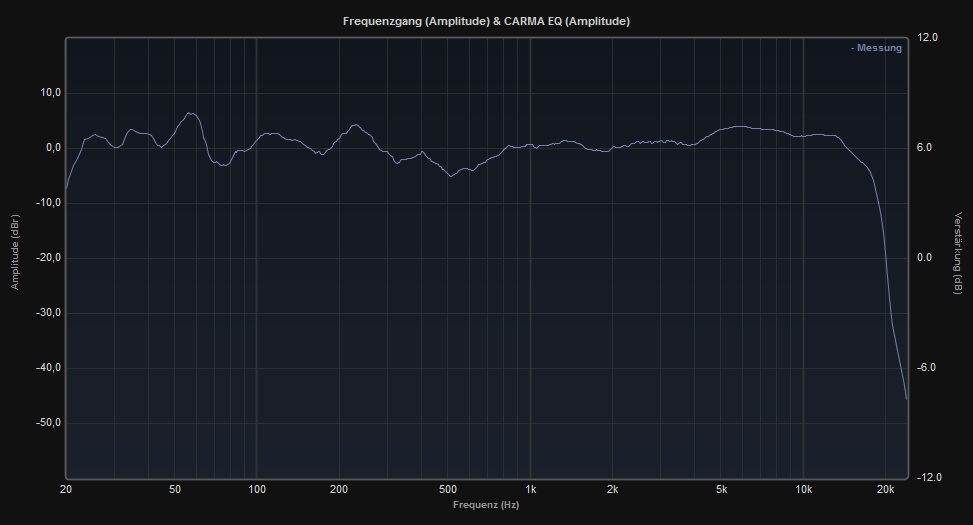Click the 5k frequency tick label
973x525 pixels.
coord(721,489)
